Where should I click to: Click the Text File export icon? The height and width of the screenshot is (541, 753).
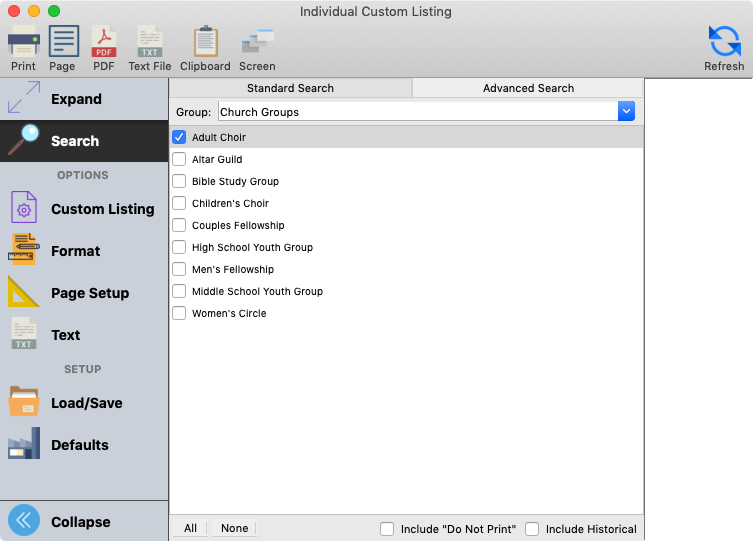150,45
